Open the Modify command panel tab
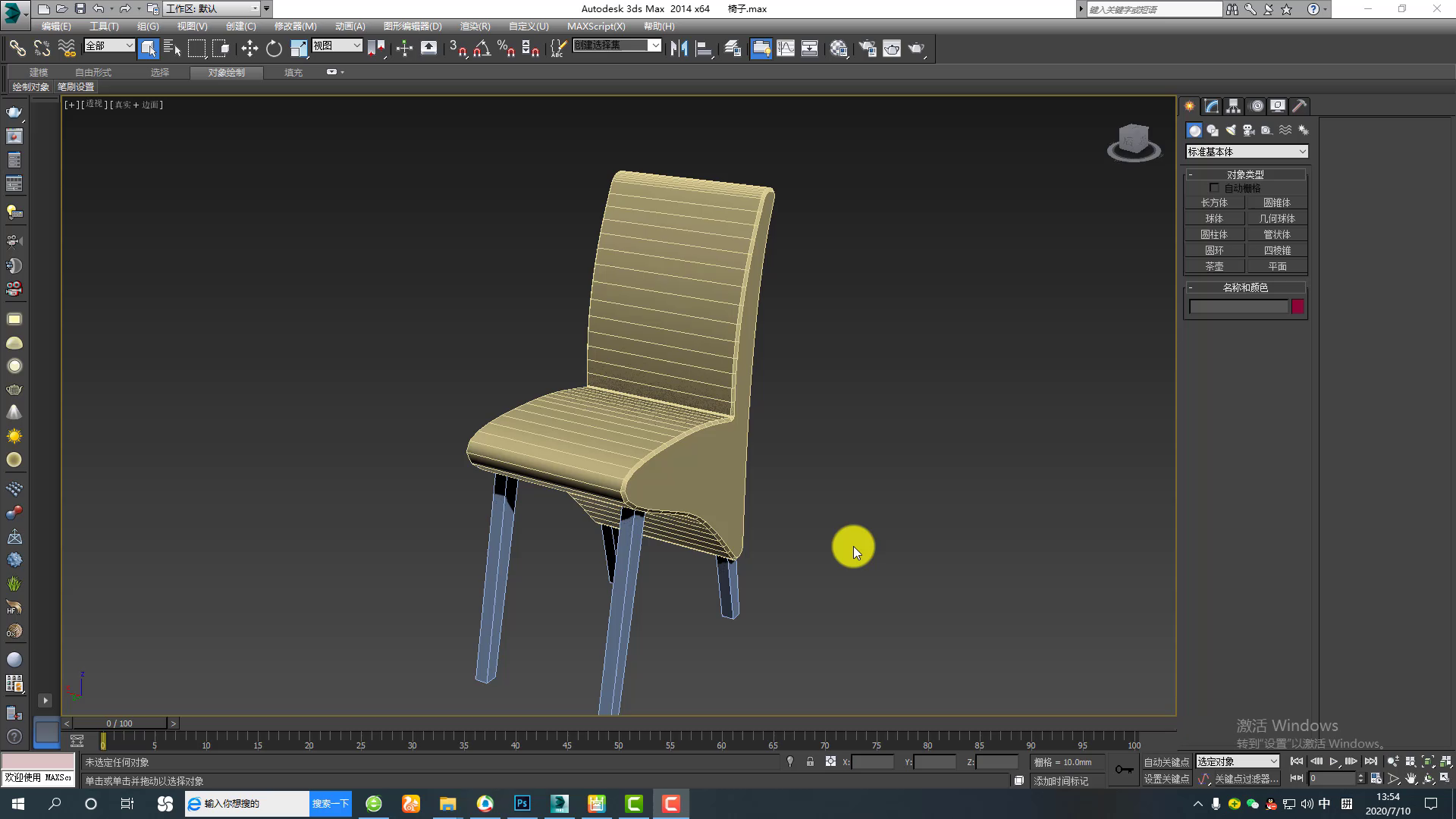This screenshot has height=819, width=1456. (x=1211, y=106)
